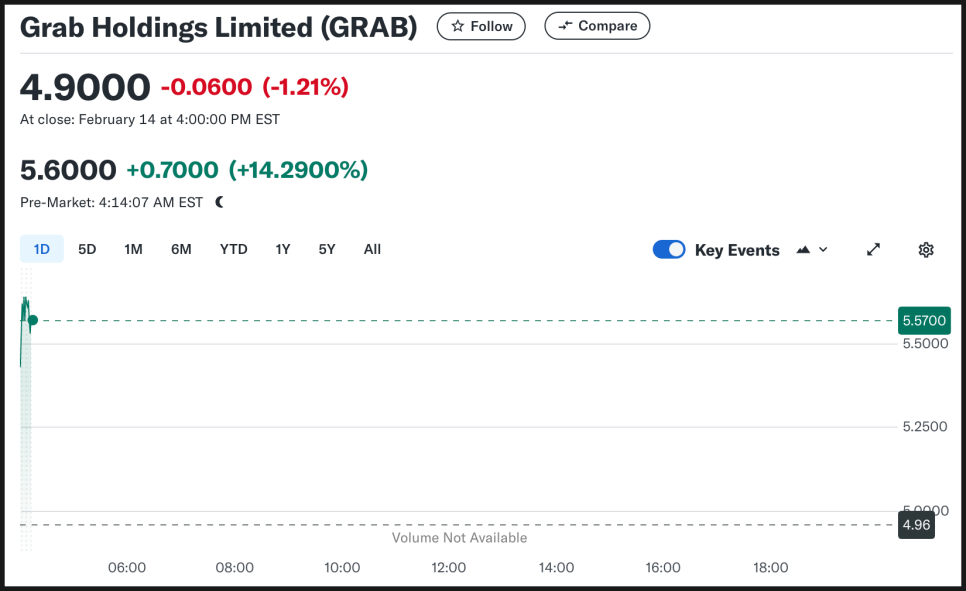View the 1Y chart range
This screenshot has width=966, height=591.
tap(283, 249)
